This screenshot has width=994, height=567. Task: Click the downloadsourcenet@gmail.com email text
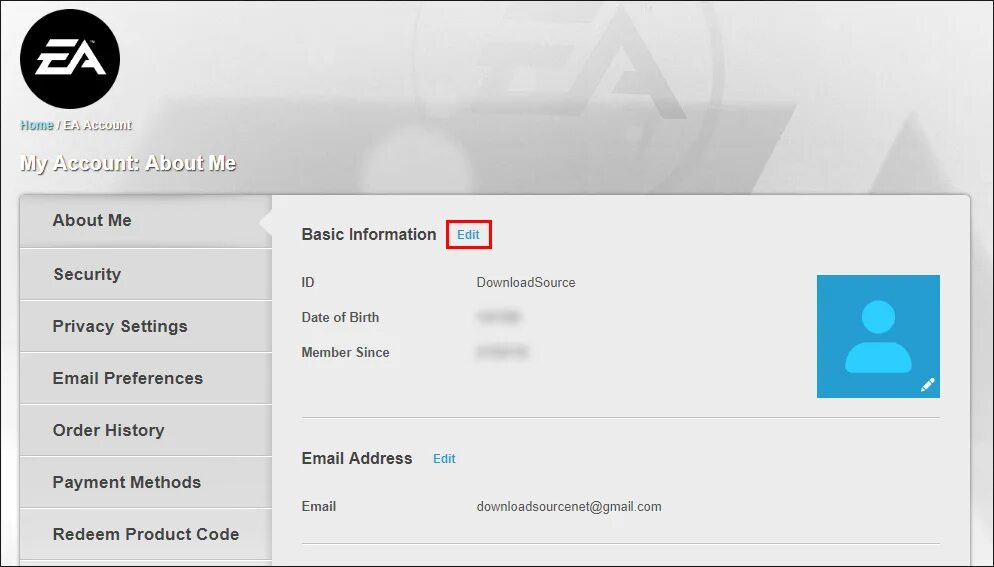pos(569,507)
